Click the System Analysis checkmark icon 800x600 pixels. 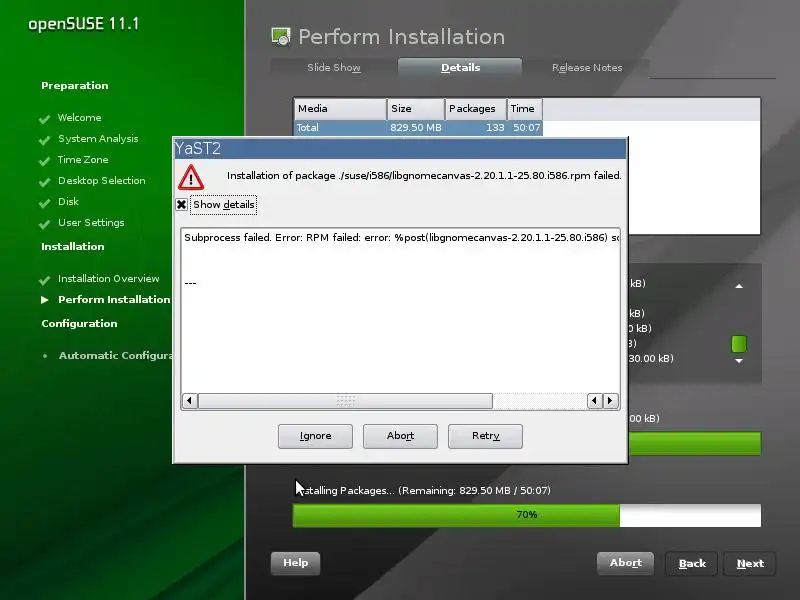(44, 140)
